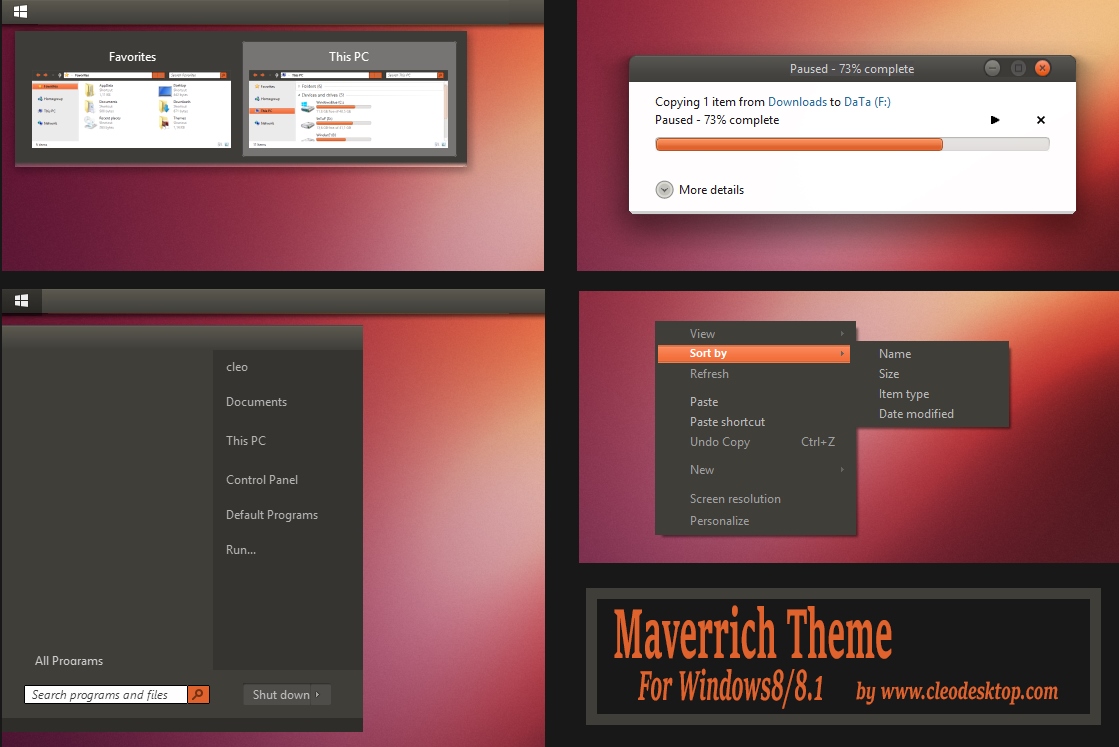This screenshot has height=747, width=1119.
Task: Open Screen resolution from context menu
Action: click(754, 499)
